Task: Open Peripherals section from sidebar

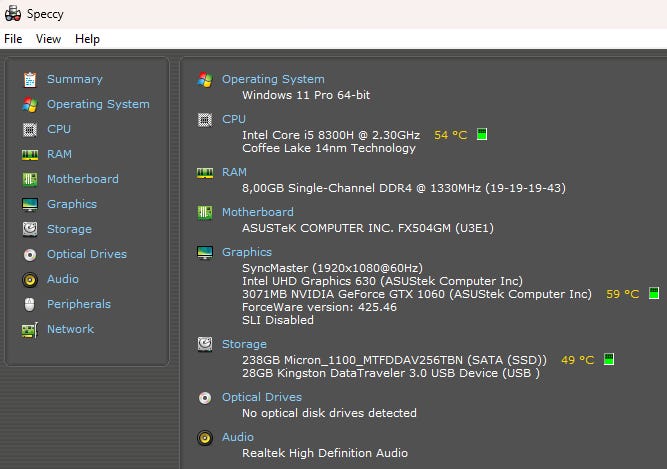Action: point(79,304)
